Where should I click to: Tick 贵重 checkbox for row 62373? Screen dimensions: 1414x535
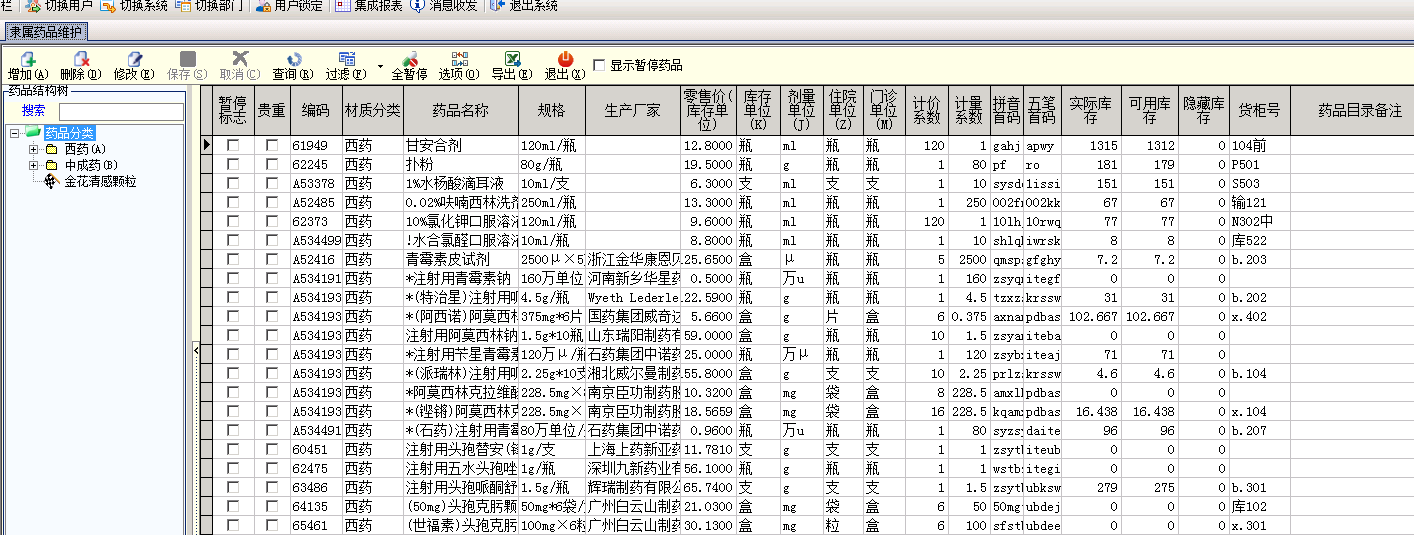pos(272,222)
